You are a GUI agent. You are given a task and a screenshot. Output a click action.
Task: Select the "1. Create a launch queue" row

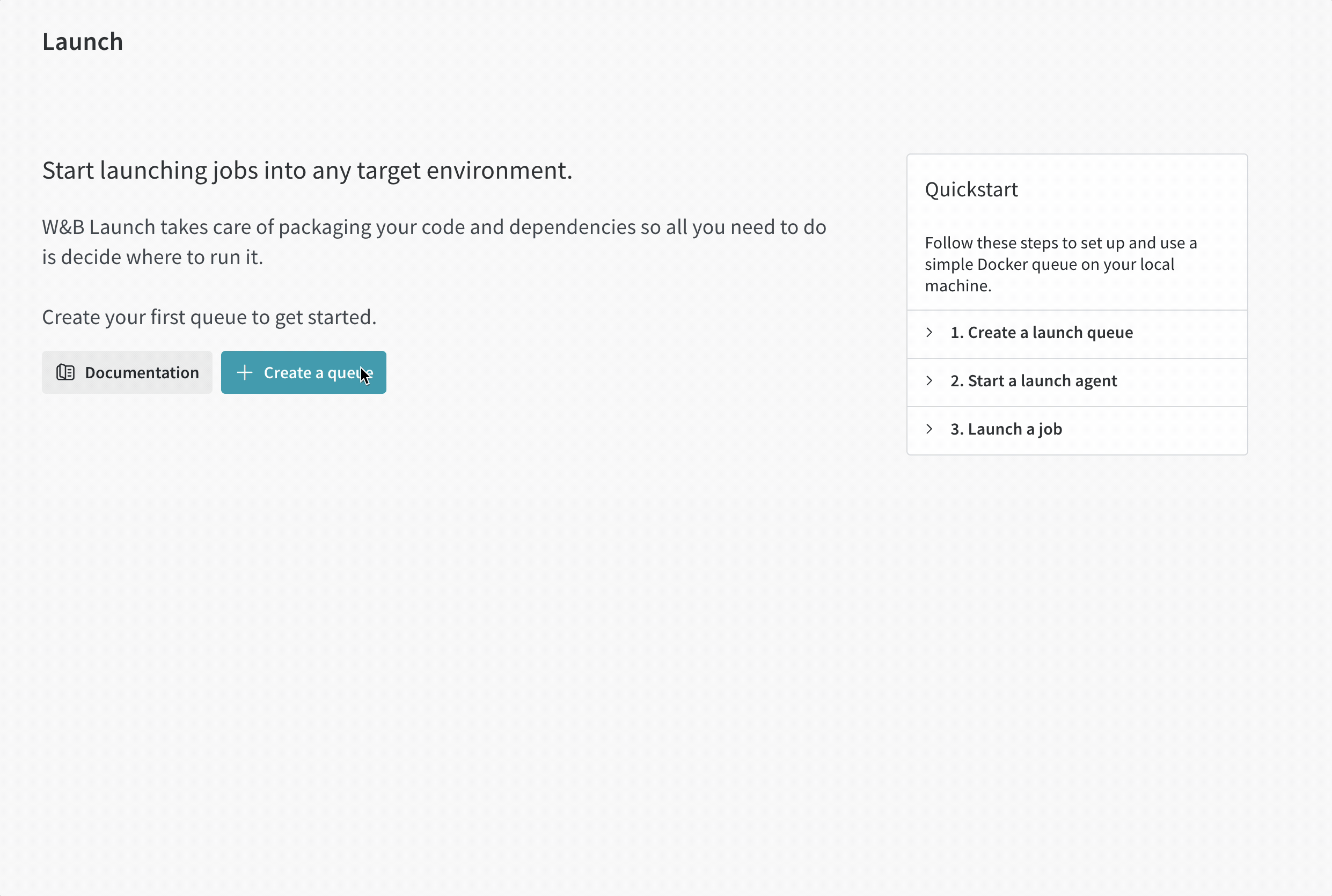(1077, 333)
